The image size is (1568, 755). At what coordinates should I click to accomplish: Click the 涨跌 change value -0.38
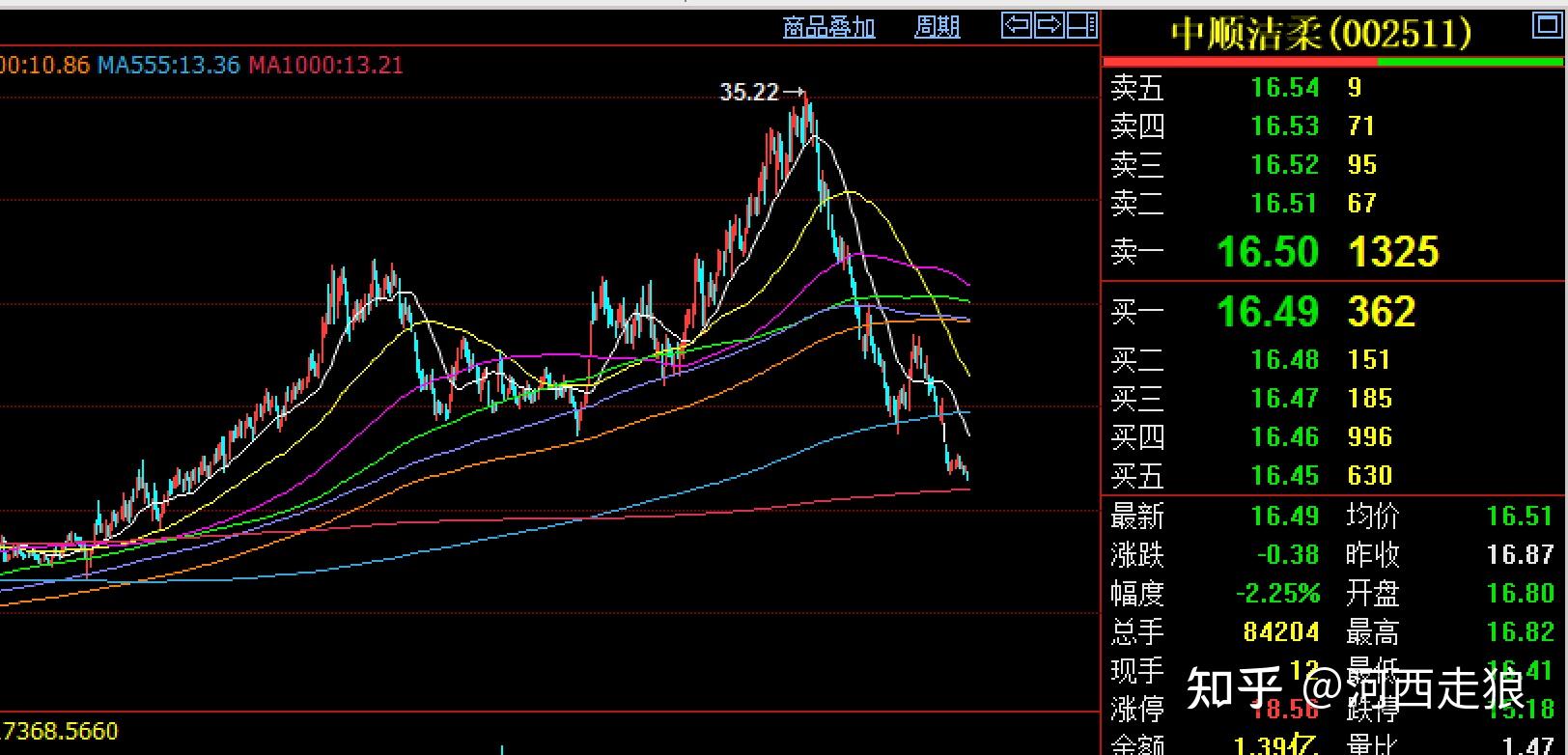[1288, 555]
